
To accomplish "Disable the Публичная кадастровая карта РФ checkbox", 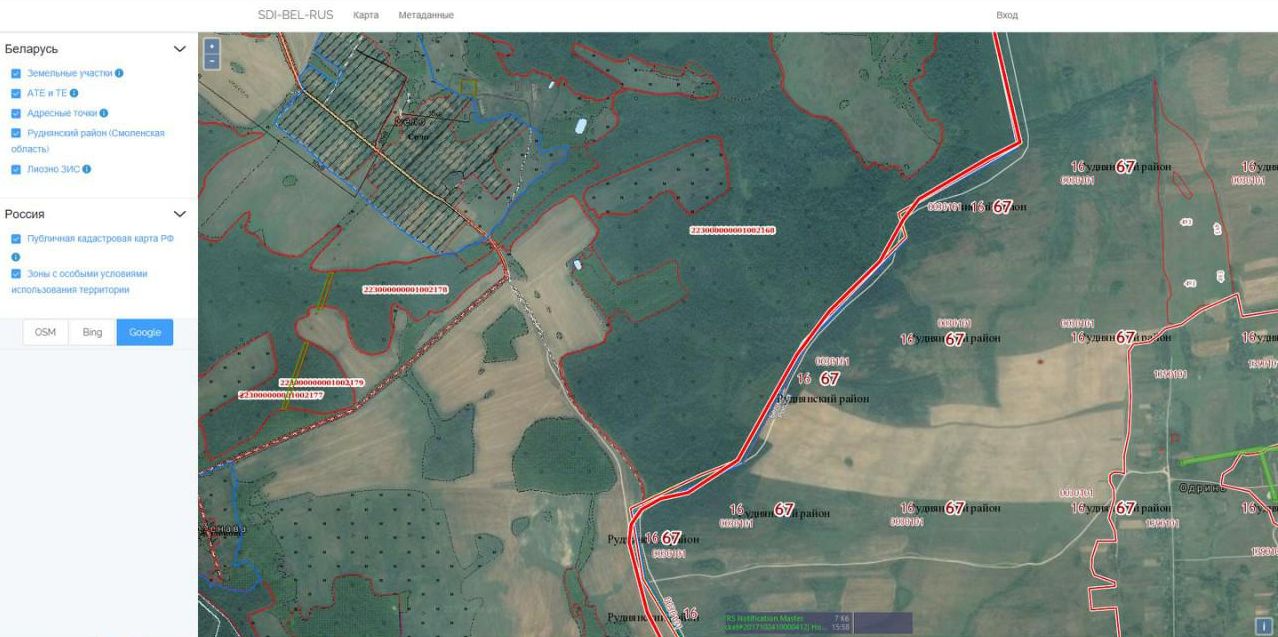I will tap(16, 239).
